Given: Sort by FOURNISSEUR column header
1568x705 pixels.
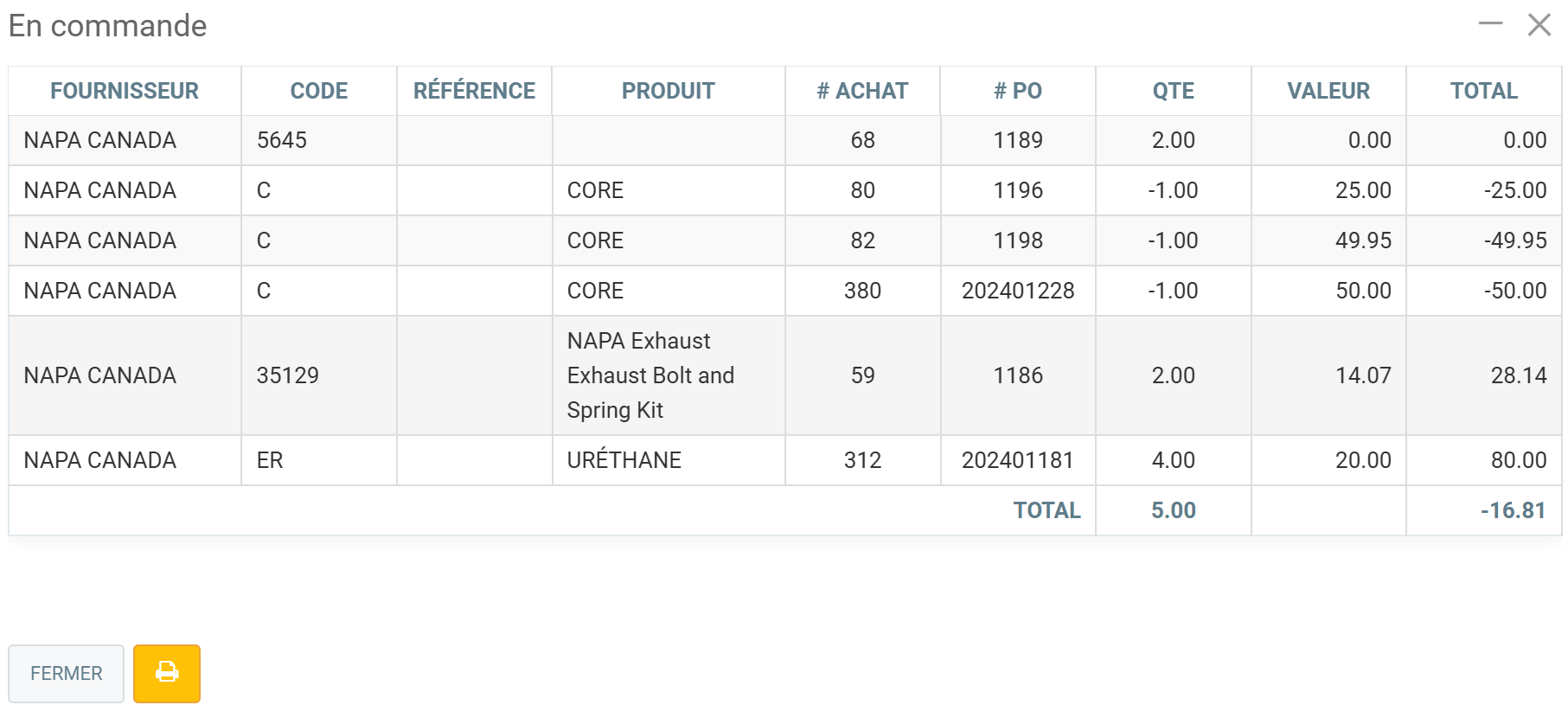Looking at the screenshot, I should click(125, 91).
